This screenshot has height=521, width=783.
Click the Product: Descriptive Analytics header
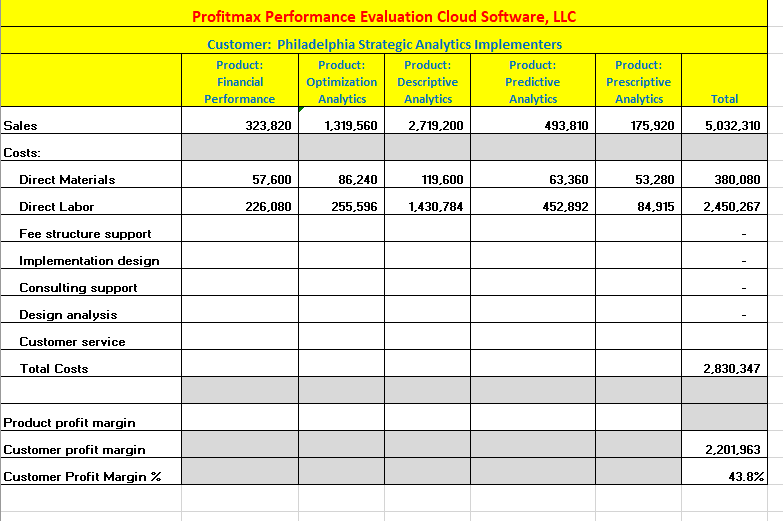point(427,80)
